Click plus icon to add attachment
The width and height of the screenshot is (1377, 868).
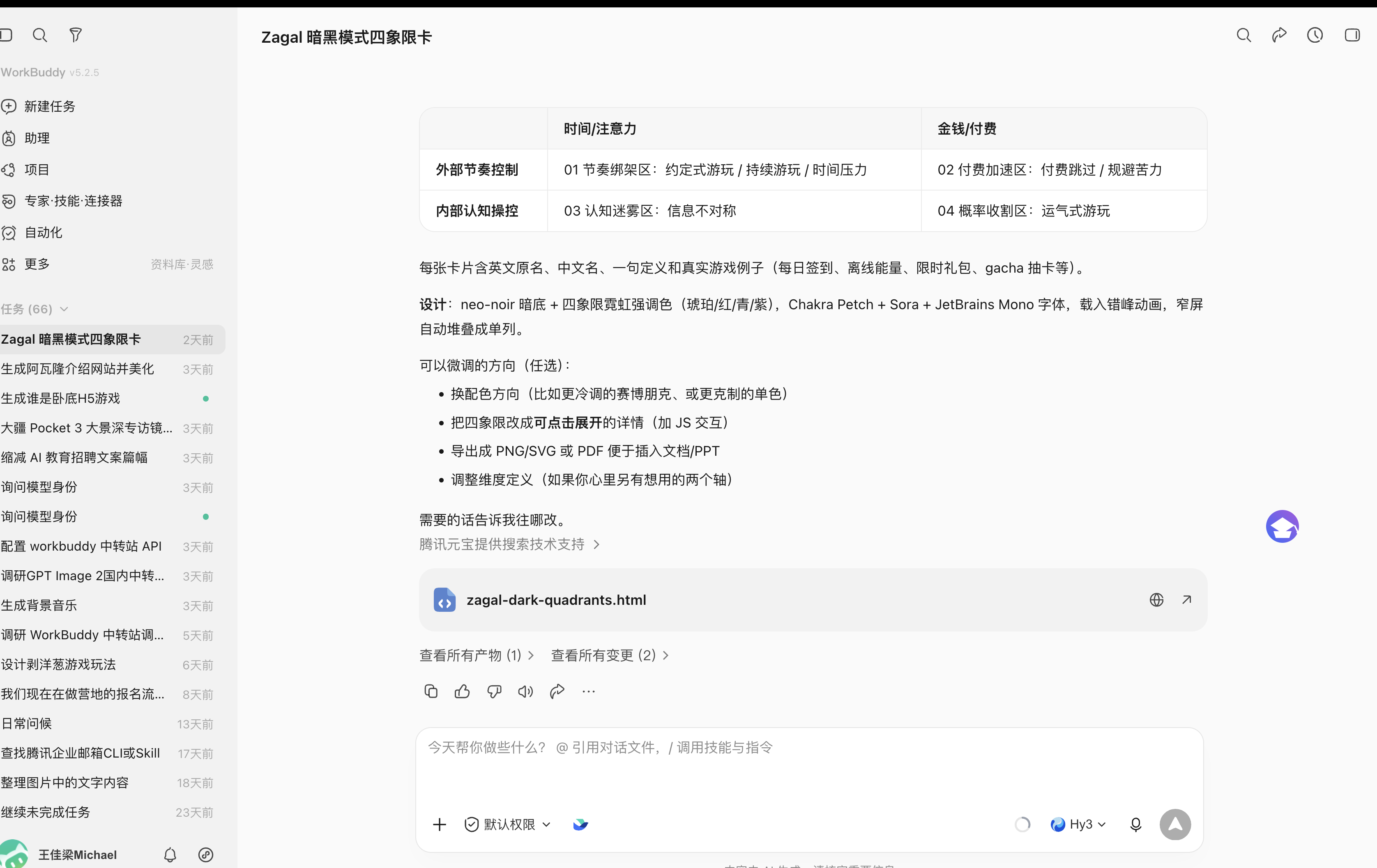coord(439,824)
